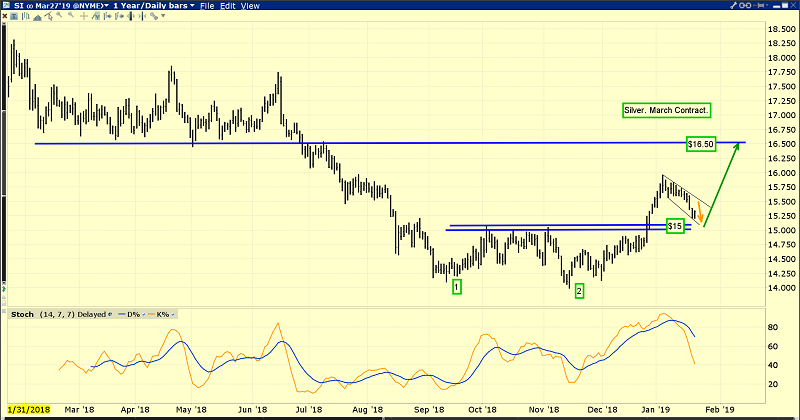The image size is (800, 420).
Task: Click the Stoch indicator label
Action: pos(22,314)
